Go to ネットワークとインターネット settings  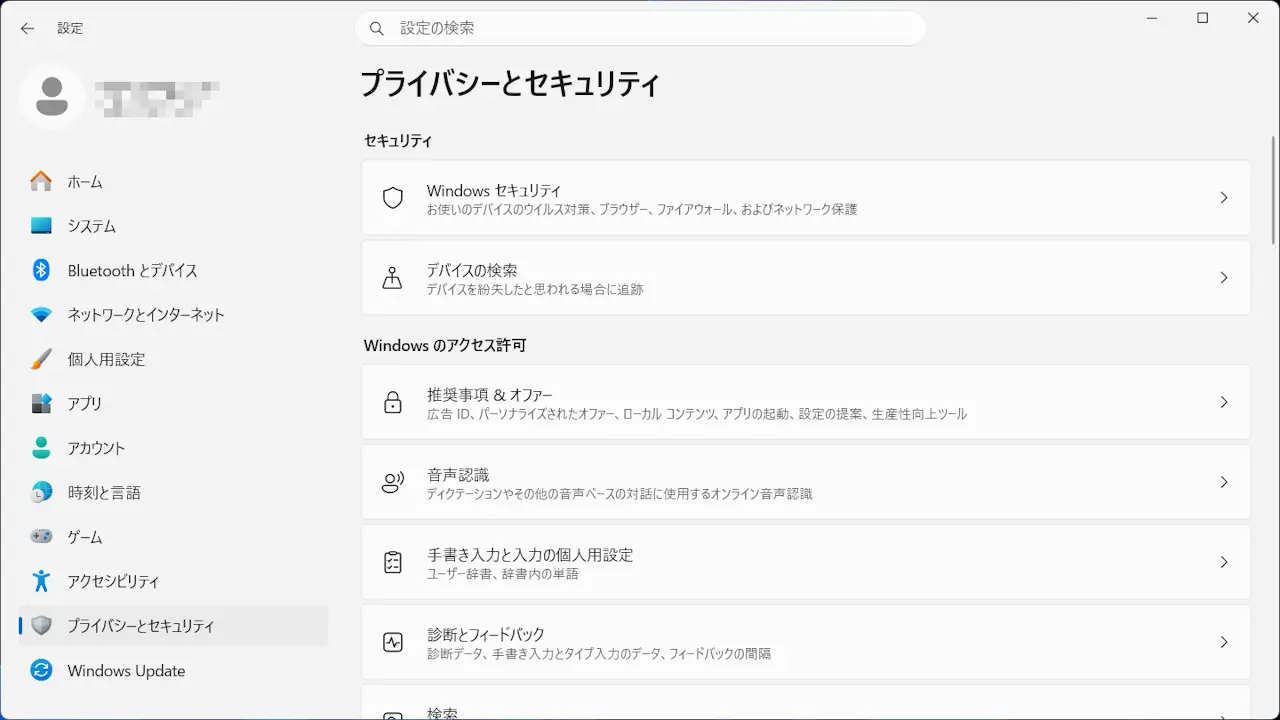tap(145, 315)
